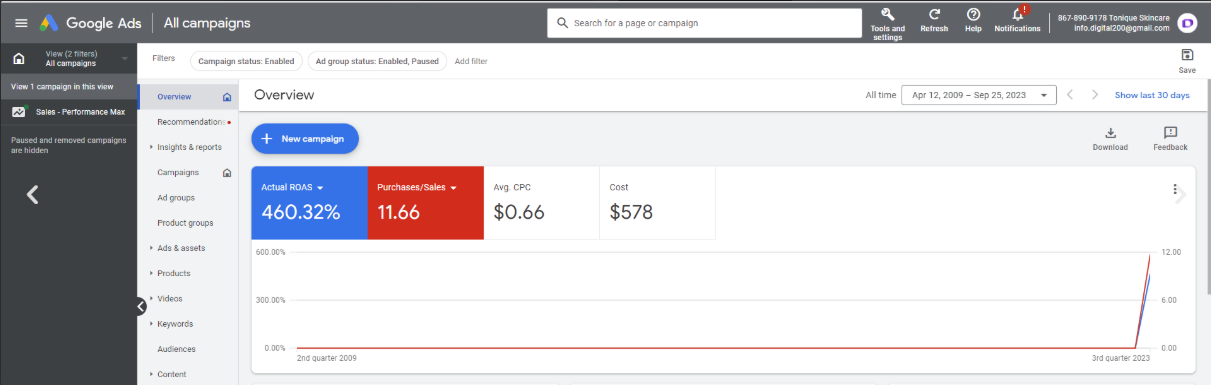1211x385 pixels.
Task: Focus the search page or campaign field
Action: [705, 22]
